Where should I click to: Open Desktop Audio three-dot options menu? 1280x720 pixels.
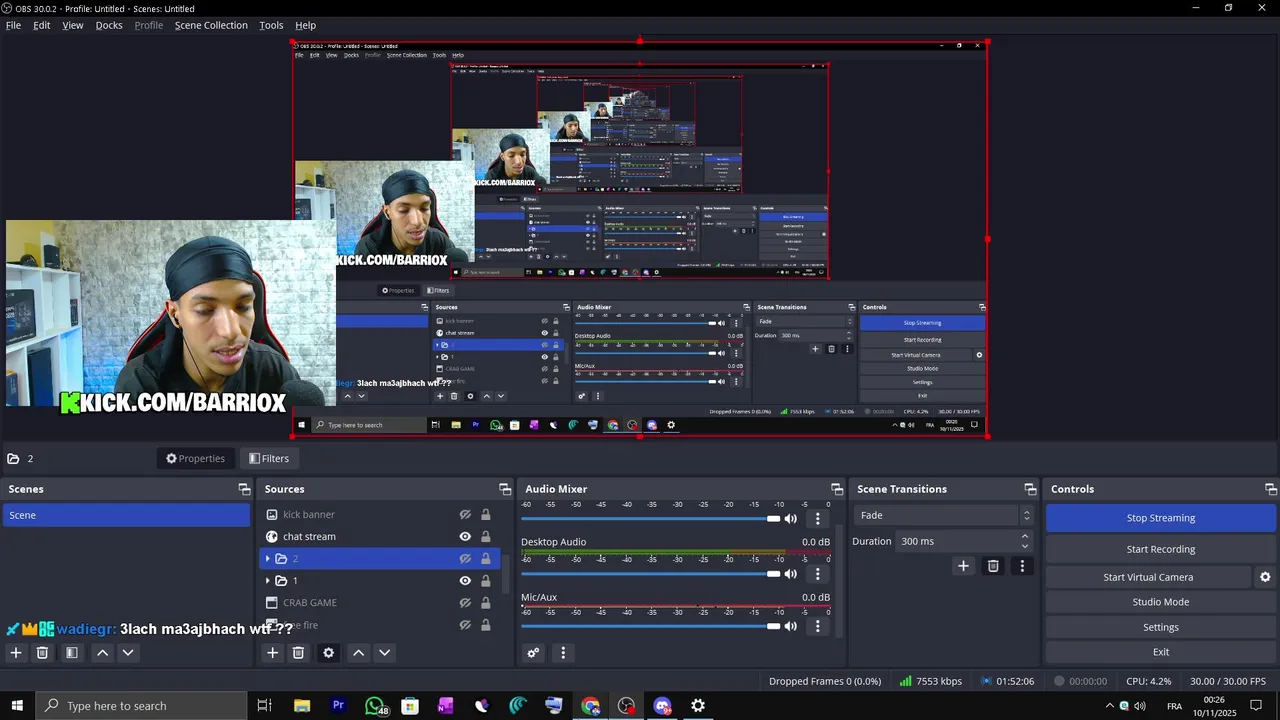click(818, 574)
